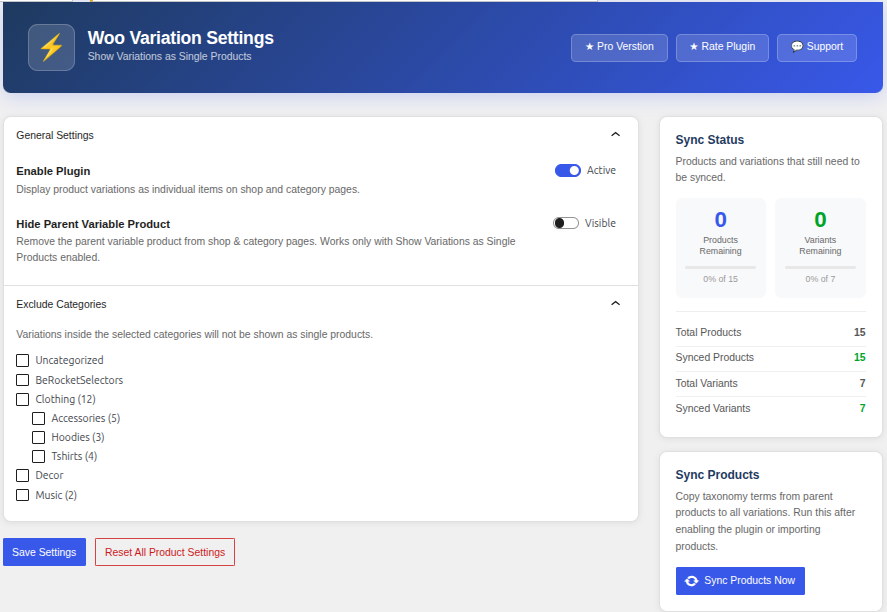Toggle Hide Parent Variable Product visibility
This screenshot has width=887, height=612.
565,223
